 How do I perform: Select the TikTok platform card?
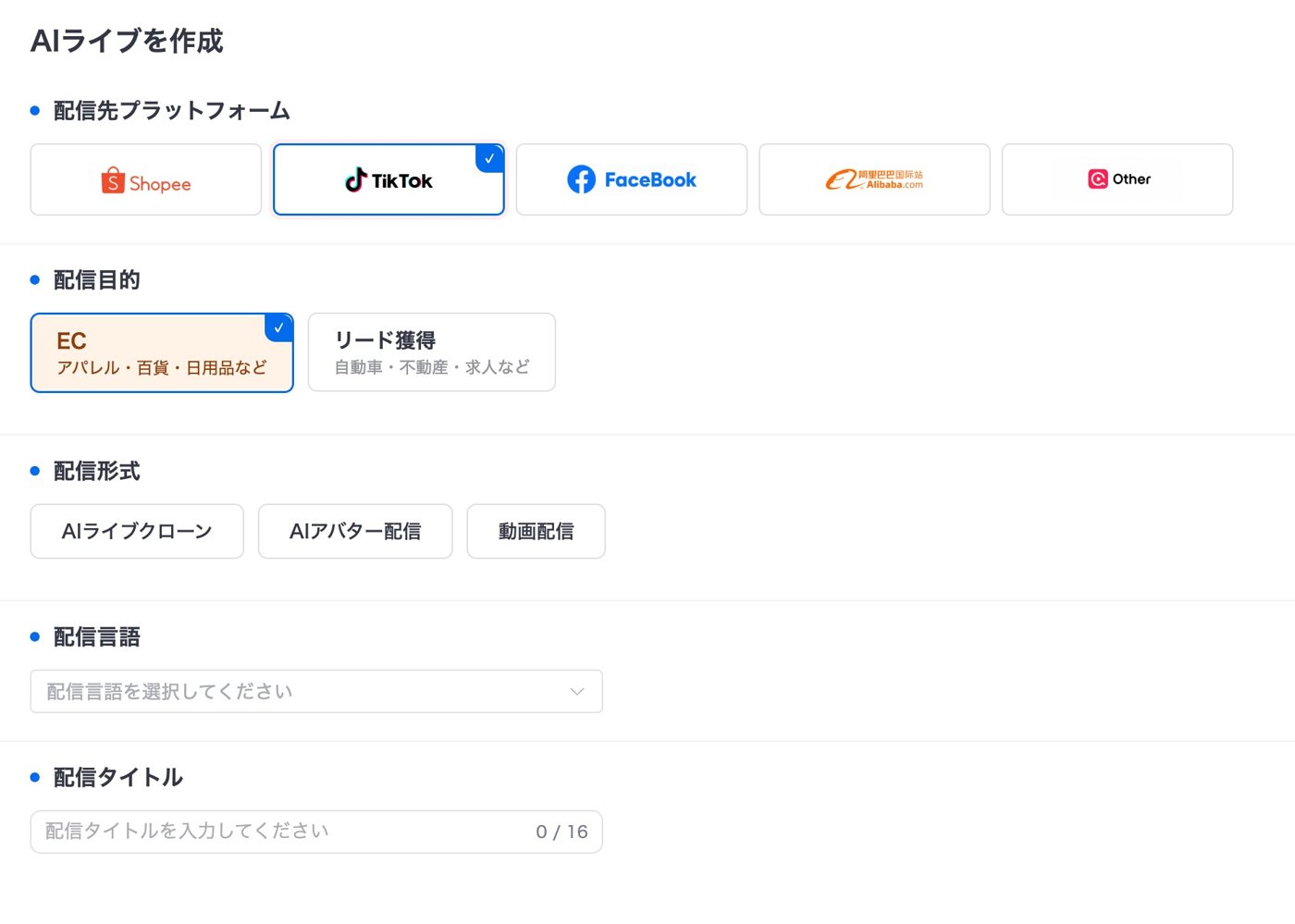click(x=388, y=179)
